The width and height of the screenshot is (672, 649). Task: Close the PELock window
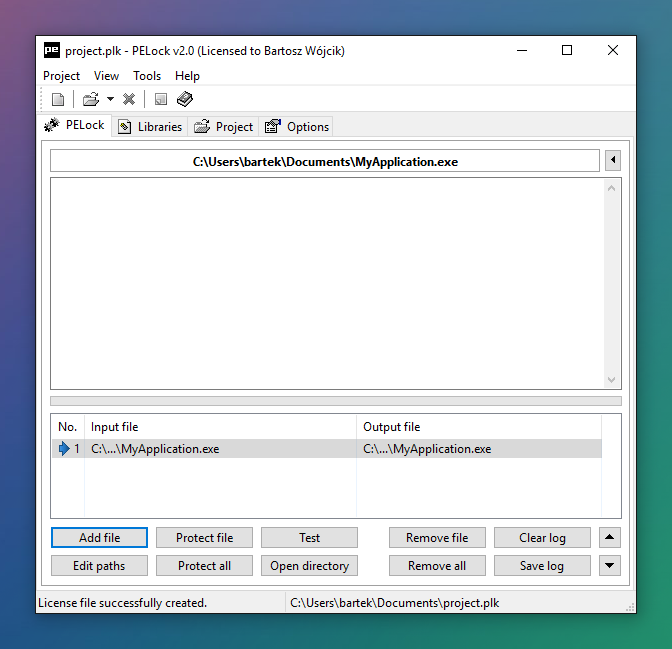[x=613, y=50]
